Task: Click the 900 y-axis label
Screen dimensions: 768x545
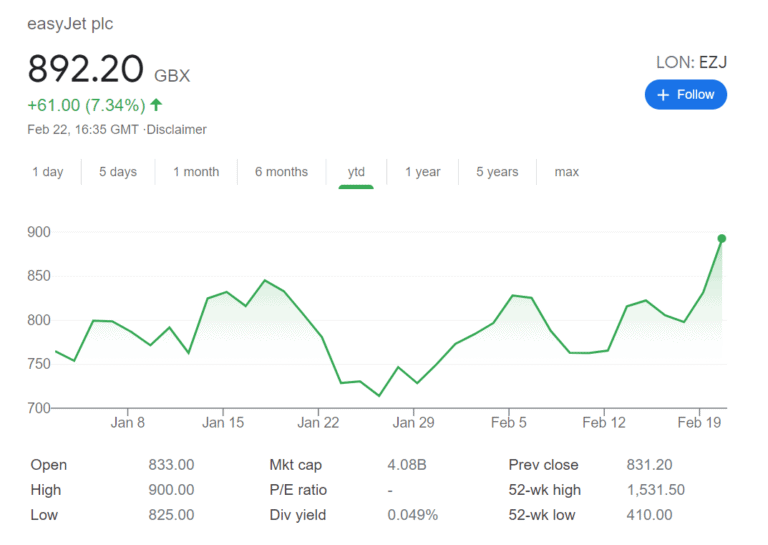Action: pos(39,232)
